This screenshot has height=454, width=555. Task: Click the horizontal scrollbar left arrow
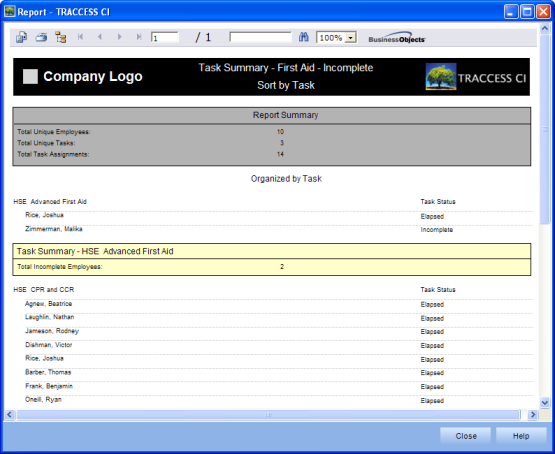click(10, 414)
